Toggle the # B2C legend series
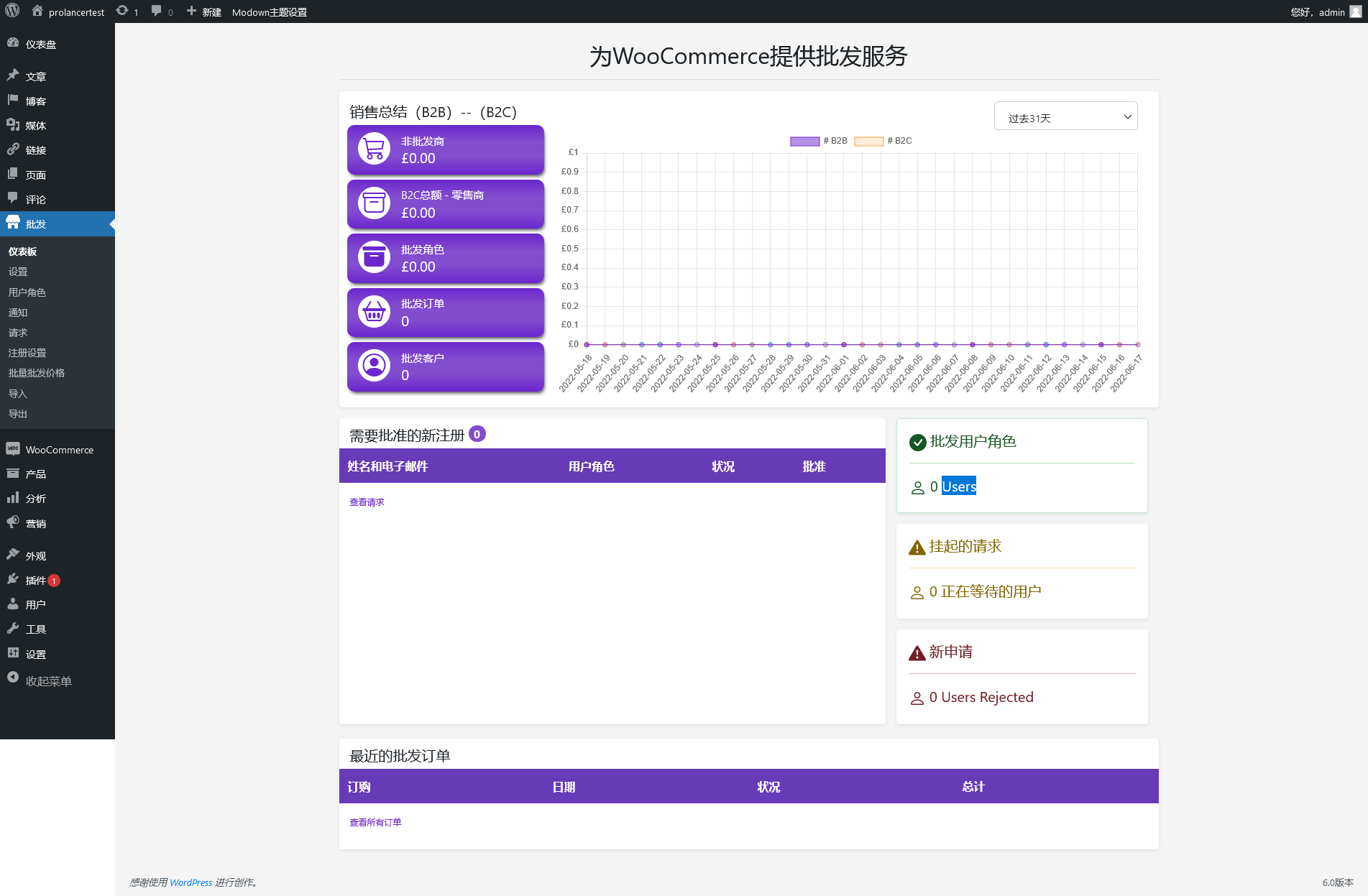 pyautogui.click(x=883, y=141)
